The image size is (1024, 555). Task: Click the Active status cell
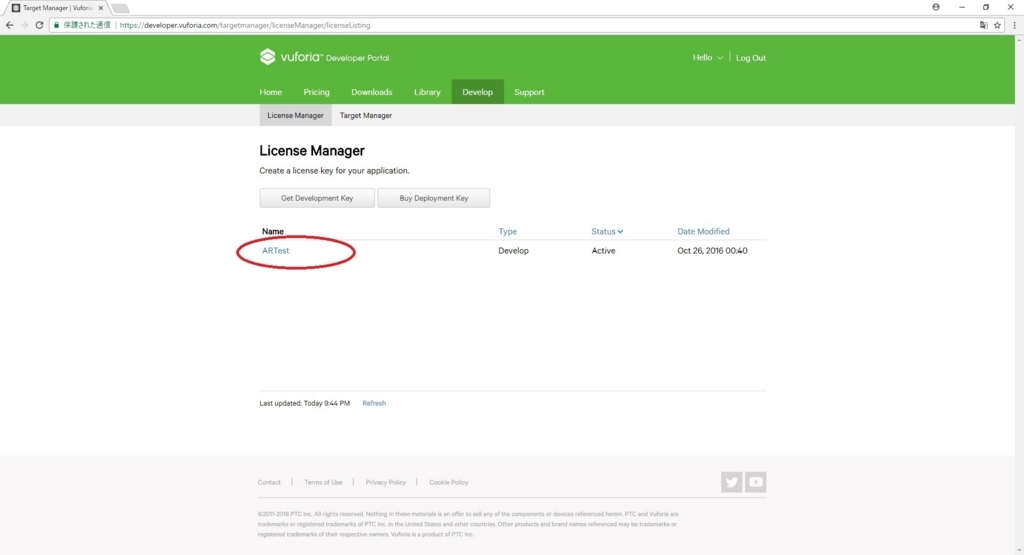[603, 251]
